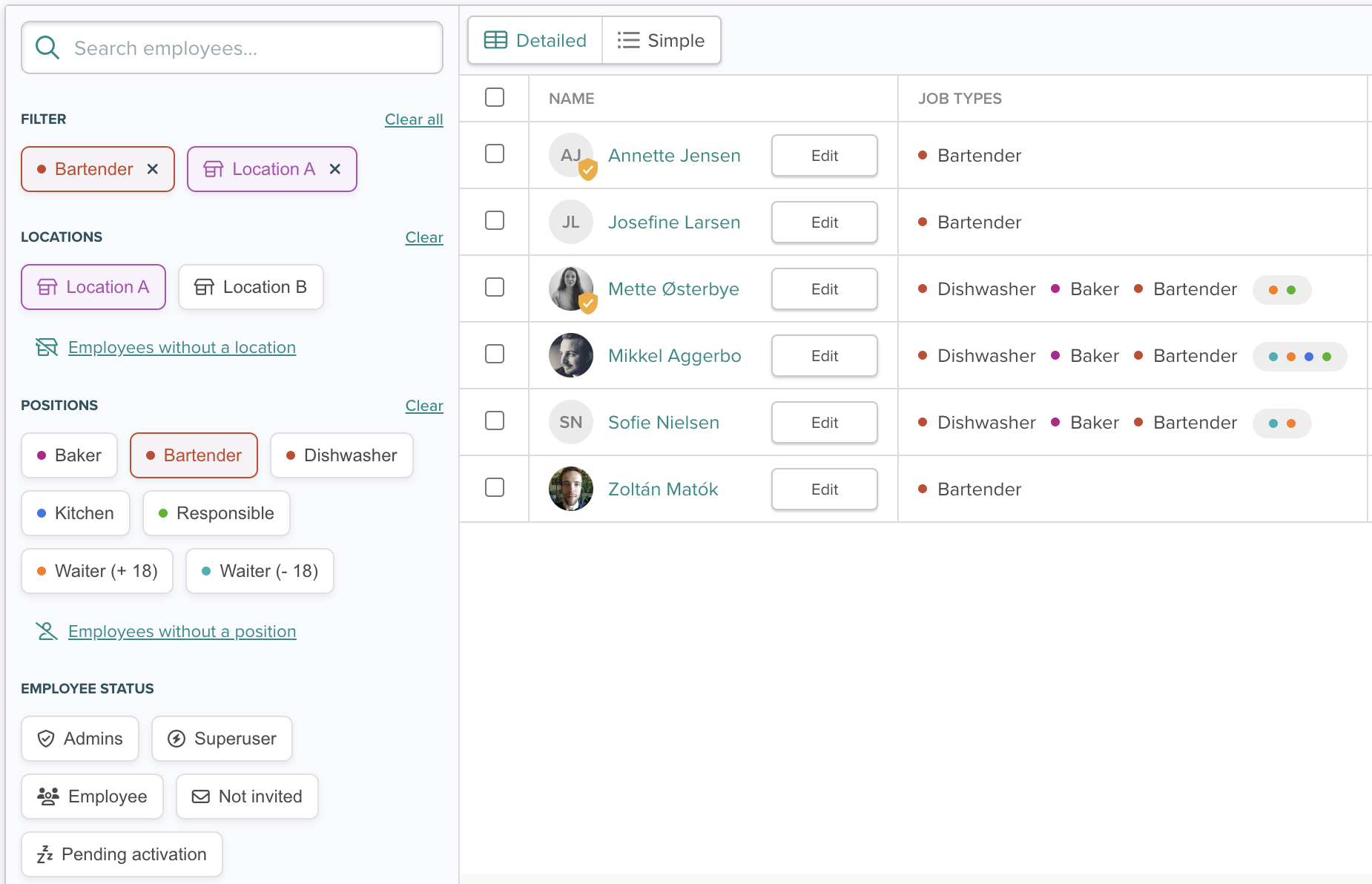Image resolution: width=1372 pixels, height=884 pixels.
Task: Open Mikkel Aggerbo's avatar picture
Action: 570,355
